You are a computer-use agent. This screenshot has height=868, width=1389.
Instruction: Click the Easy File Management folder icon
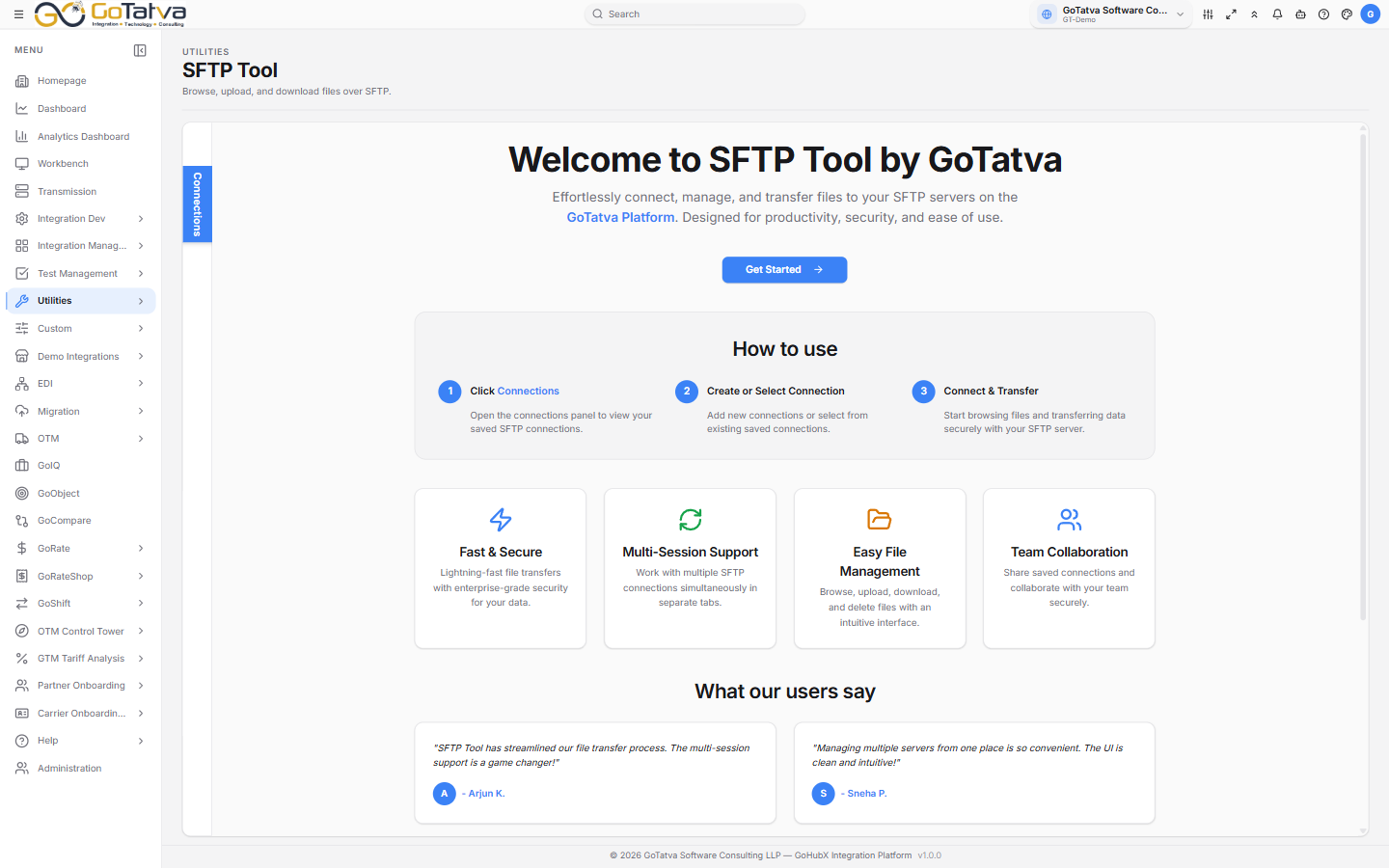(x=880, y=520)
